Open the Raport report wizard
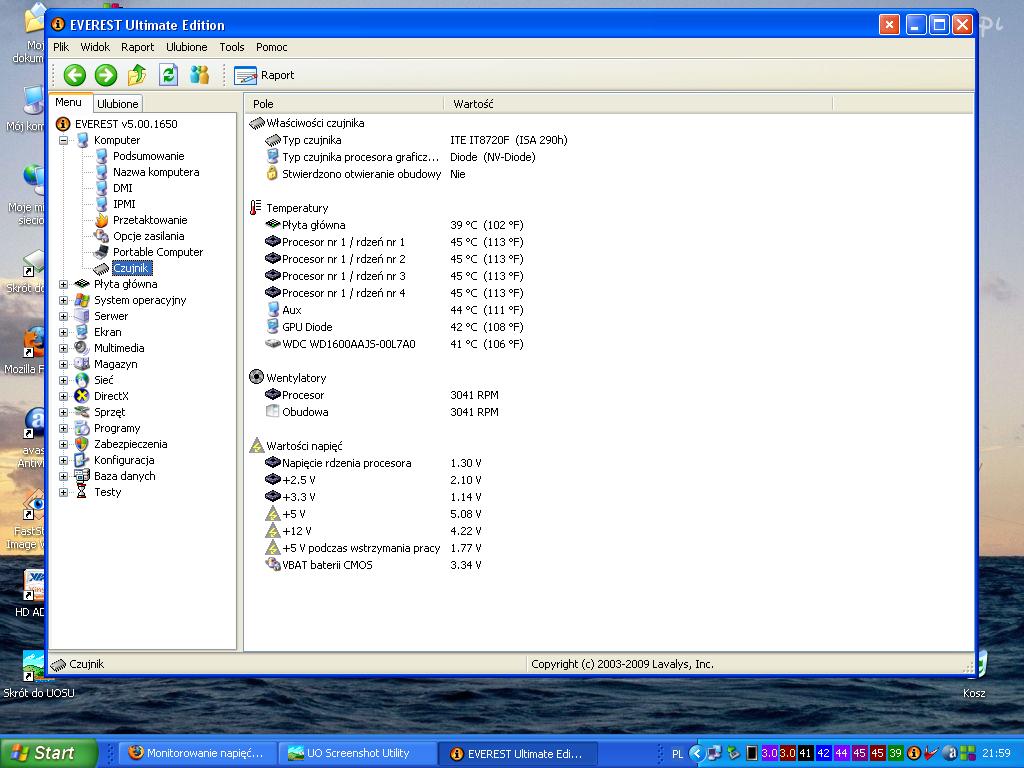Viewport: 1024px width, 768px height. coord(264,75)
